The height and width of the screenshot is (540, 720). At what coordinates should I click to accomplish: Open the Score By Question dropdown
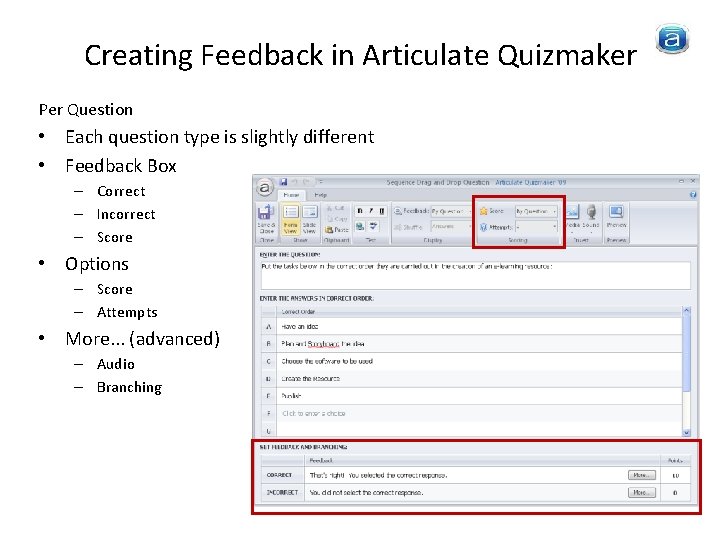[x=536, y=211]
